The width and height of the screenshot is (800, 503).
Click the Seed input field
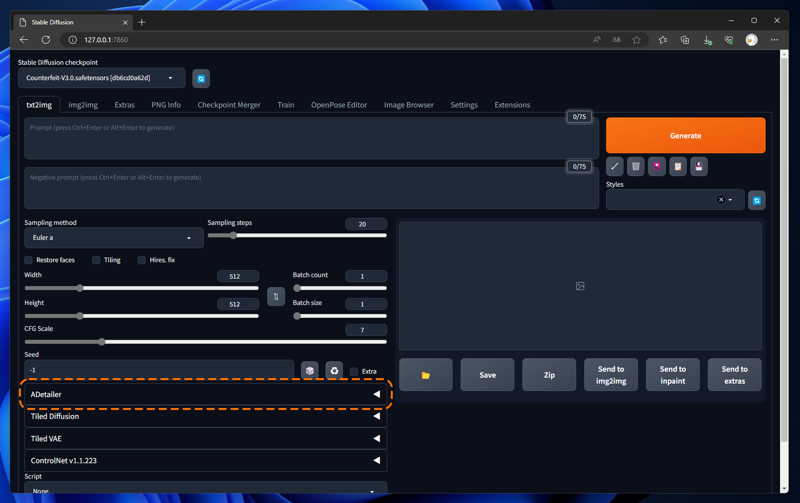pos(159,370)
